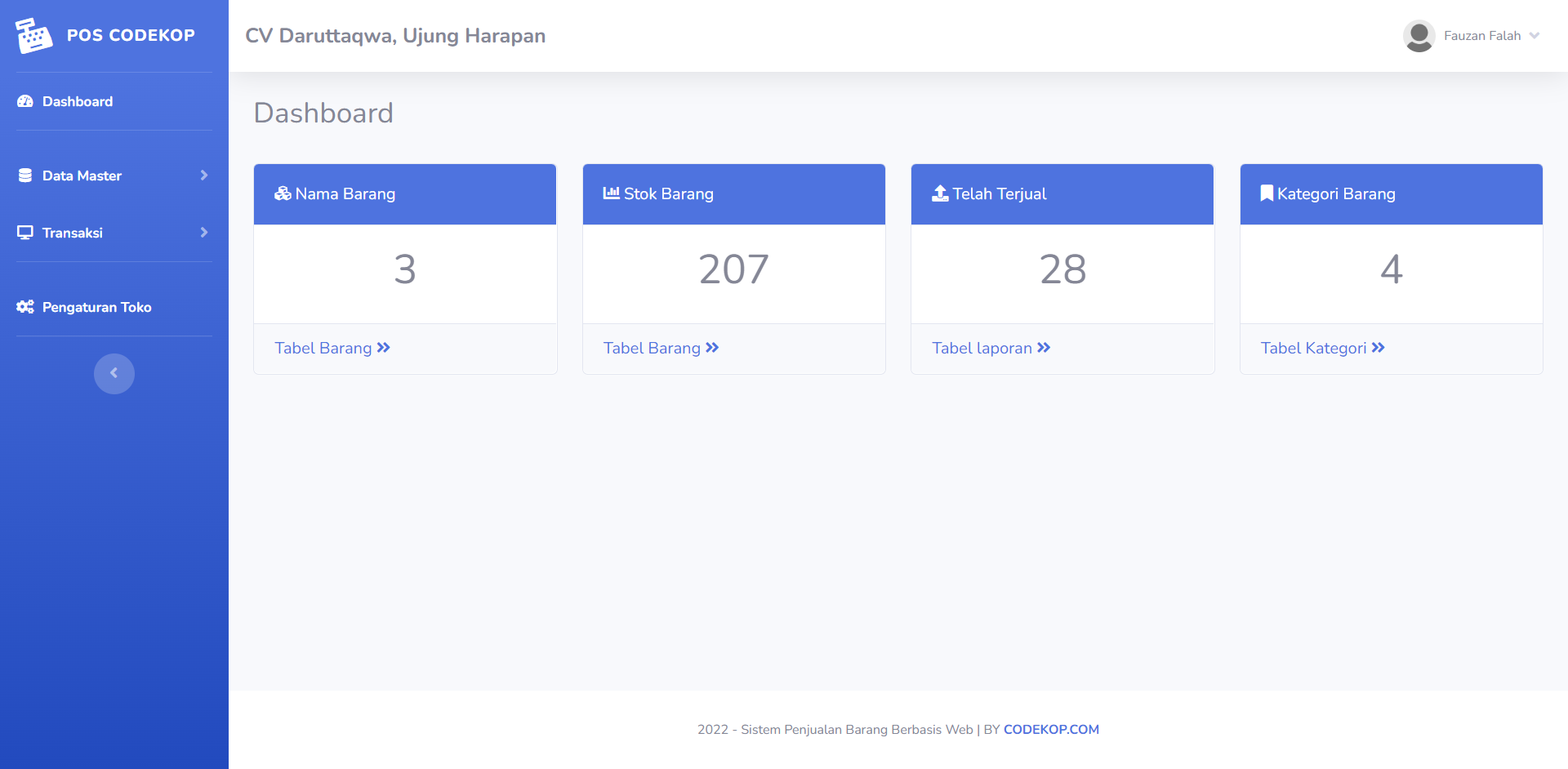Click the Transaksi monitor icon
The width and height of the screenshot is (1568, 769).
25,233
